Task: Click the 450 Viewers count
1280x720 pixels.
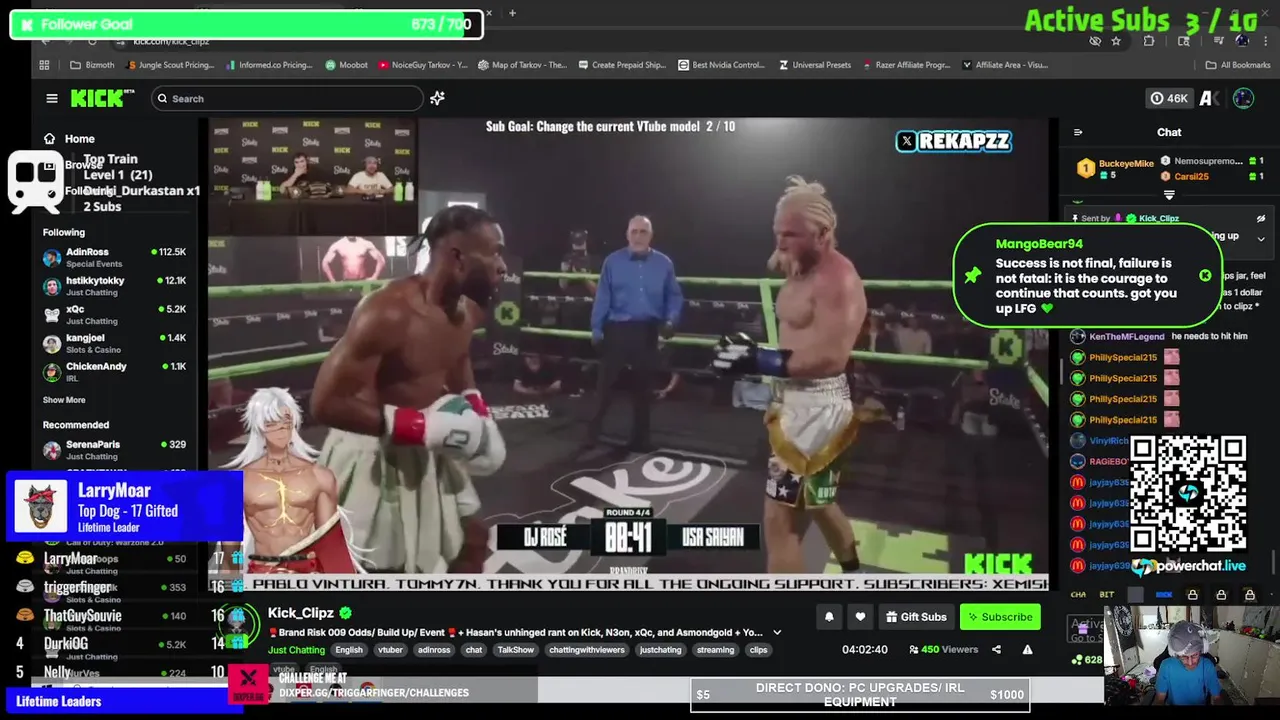Action: 943,650
